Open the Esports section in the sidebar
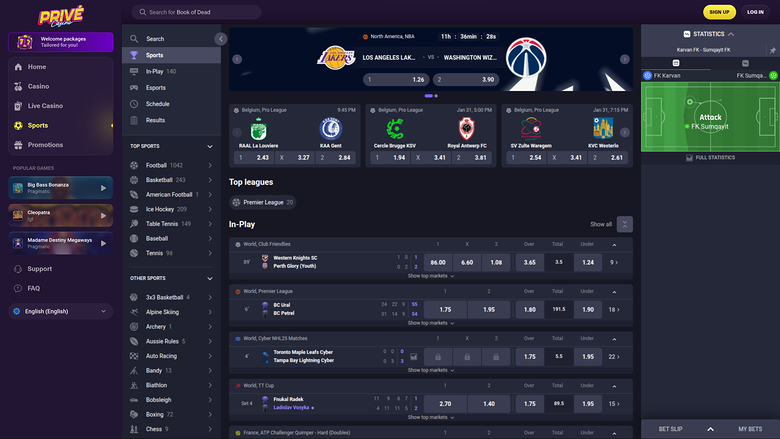The image size is (780, 439). tap(156, 87)
